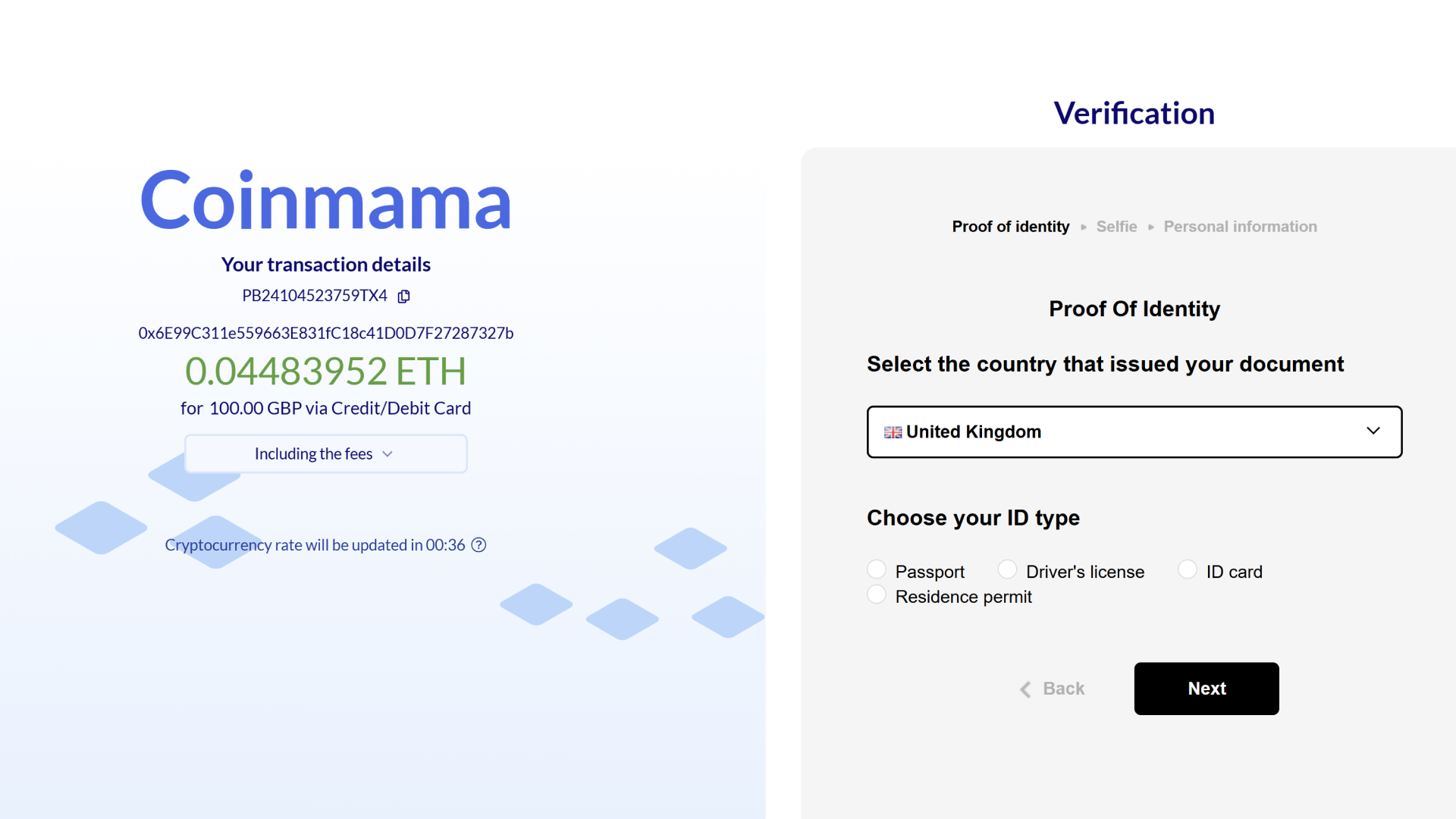Screen dimensions: 1456x819
Task: Select Residence permit radio button
Action: 877,596
